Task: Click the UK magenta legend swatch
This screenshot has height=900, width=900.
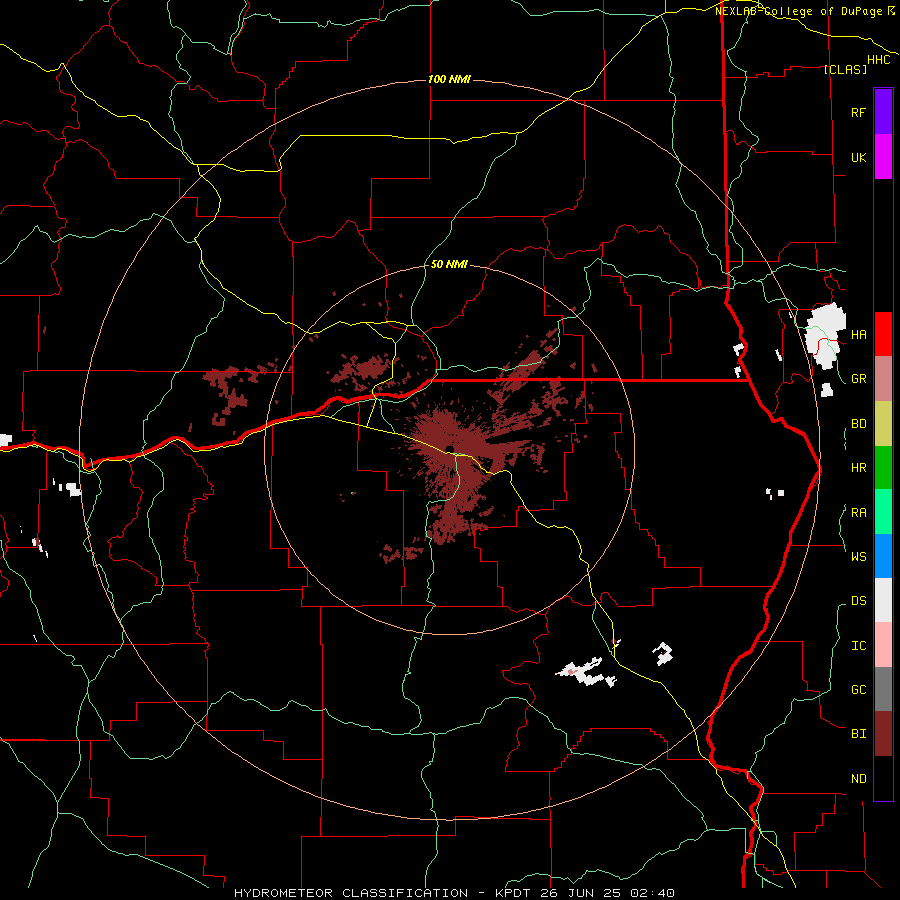Action: (x=883, y=157)
